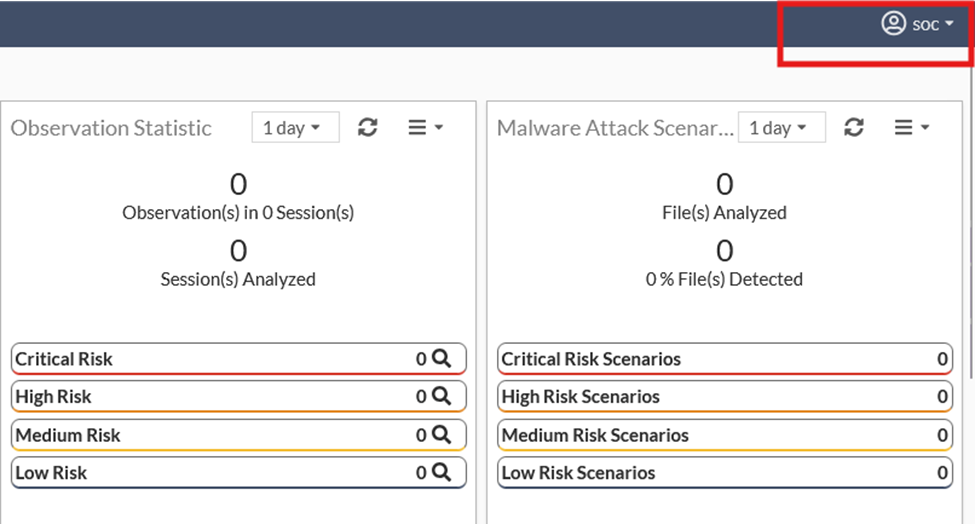The width and height of the screenshot is (975, 524).
Task: Refresh the Malware Attack Scenarios widget
Action: coord(854,127)
